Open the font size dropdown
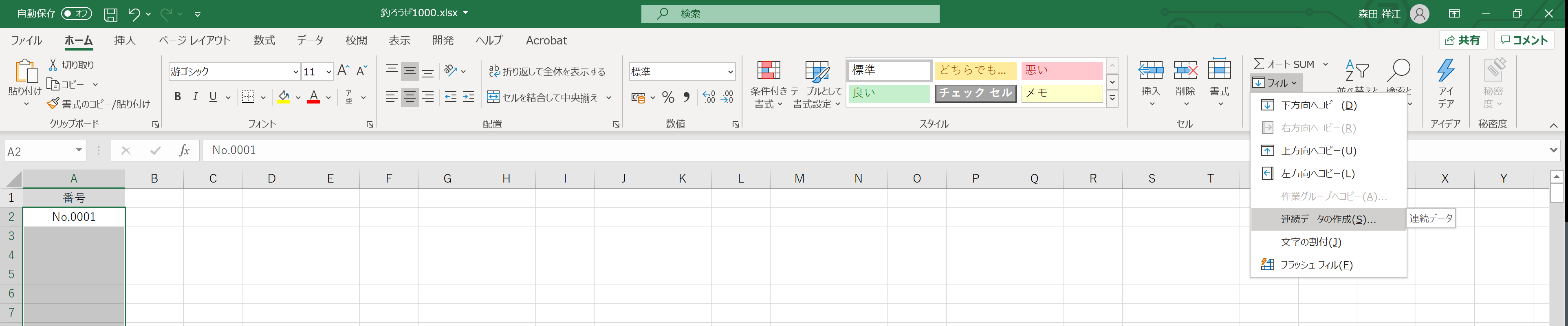The image size is (1568, 326). 329,72
